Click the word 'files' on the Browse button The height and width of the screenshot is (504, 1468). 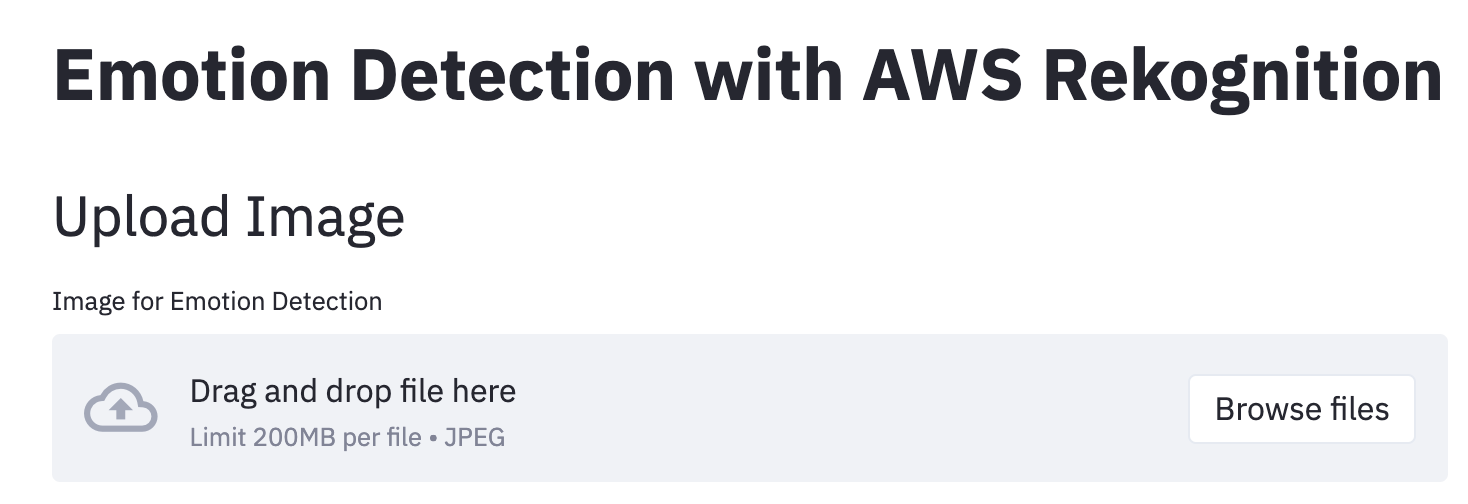(x=1354, y=409)
